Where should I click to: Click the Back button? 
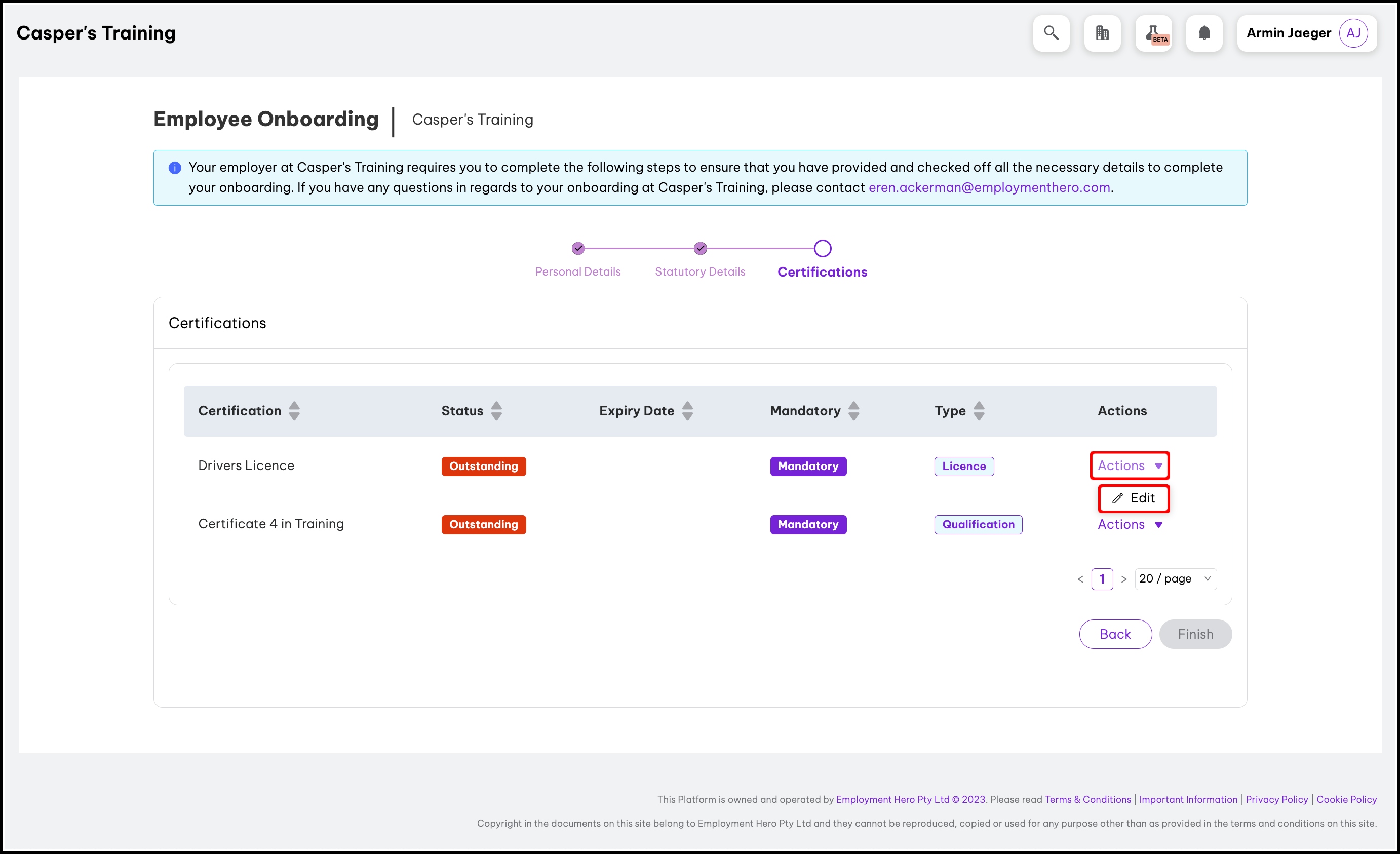(1115, 634)
